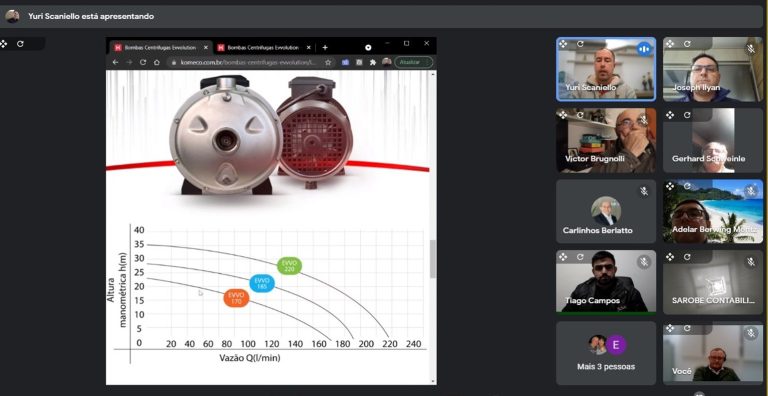768x396 pixels.
Task: Click the move icon on Joseph Ilyan's tile
Action: pos(670,44)
